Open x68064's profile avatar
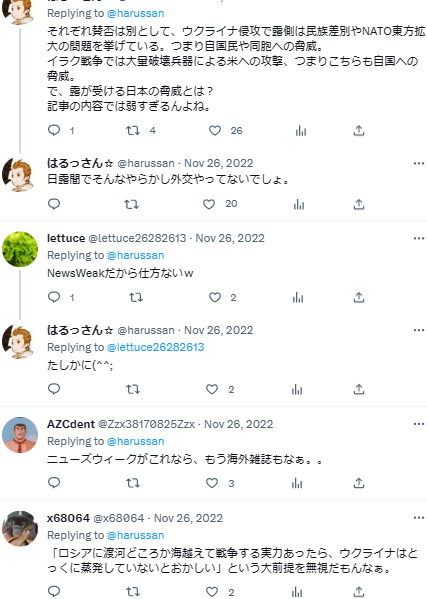 pyautogui.click(x=20, y=529)
